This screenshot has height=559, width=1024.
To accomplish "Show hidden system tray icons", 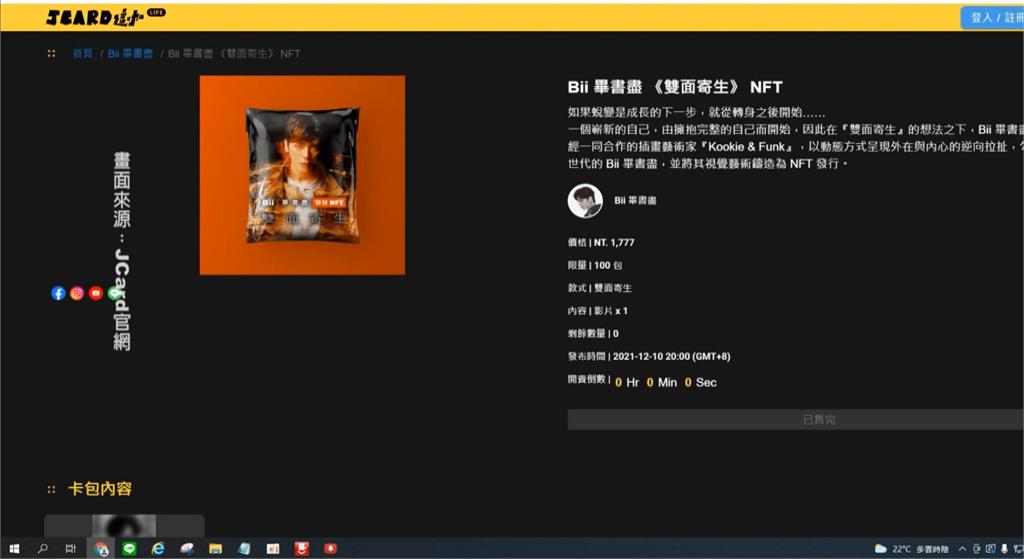I will coord(962,549).
